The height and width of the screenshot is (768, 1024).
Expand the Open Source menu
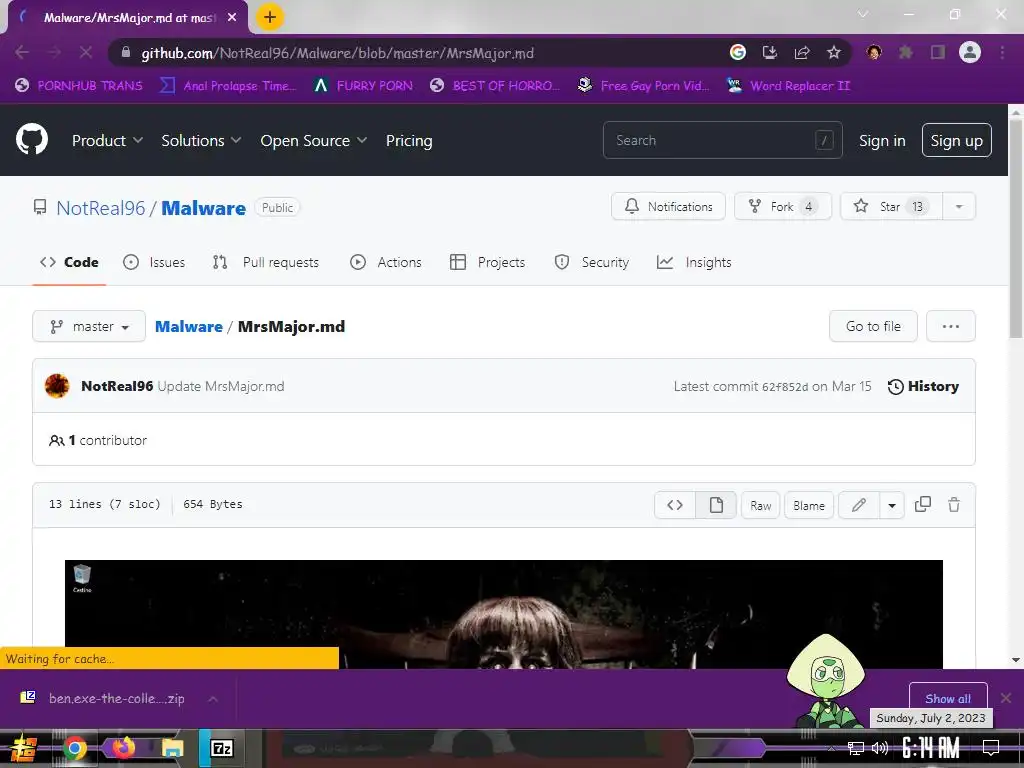(313, 140)
